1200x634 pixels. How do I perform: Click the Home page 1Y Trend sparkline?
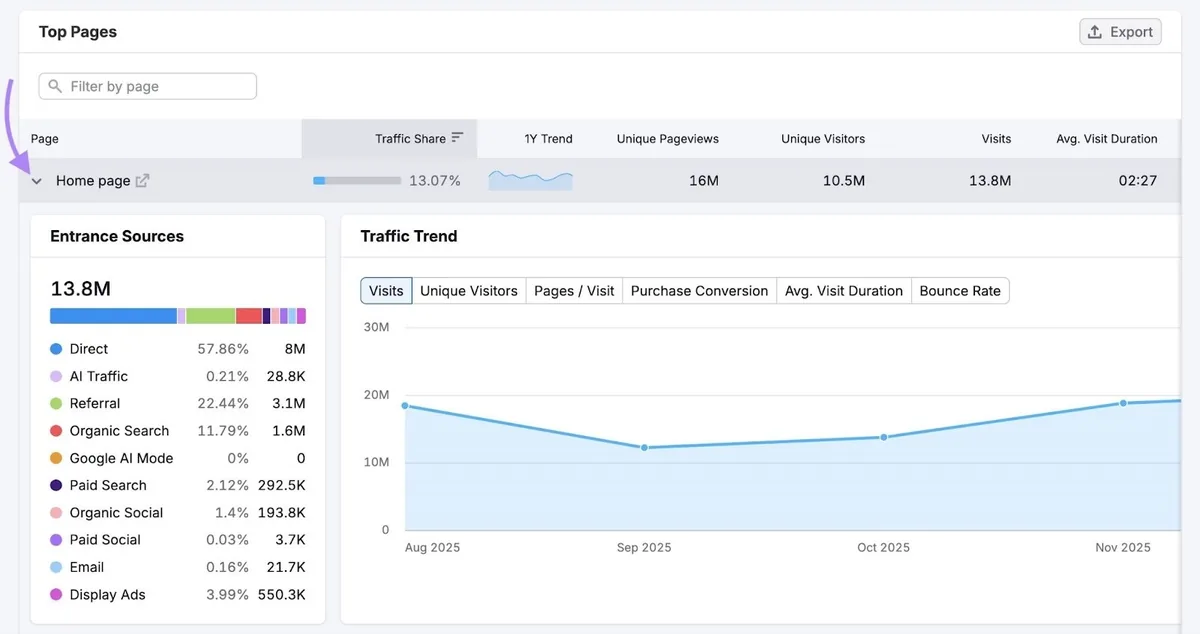click(x=531, y=181)
